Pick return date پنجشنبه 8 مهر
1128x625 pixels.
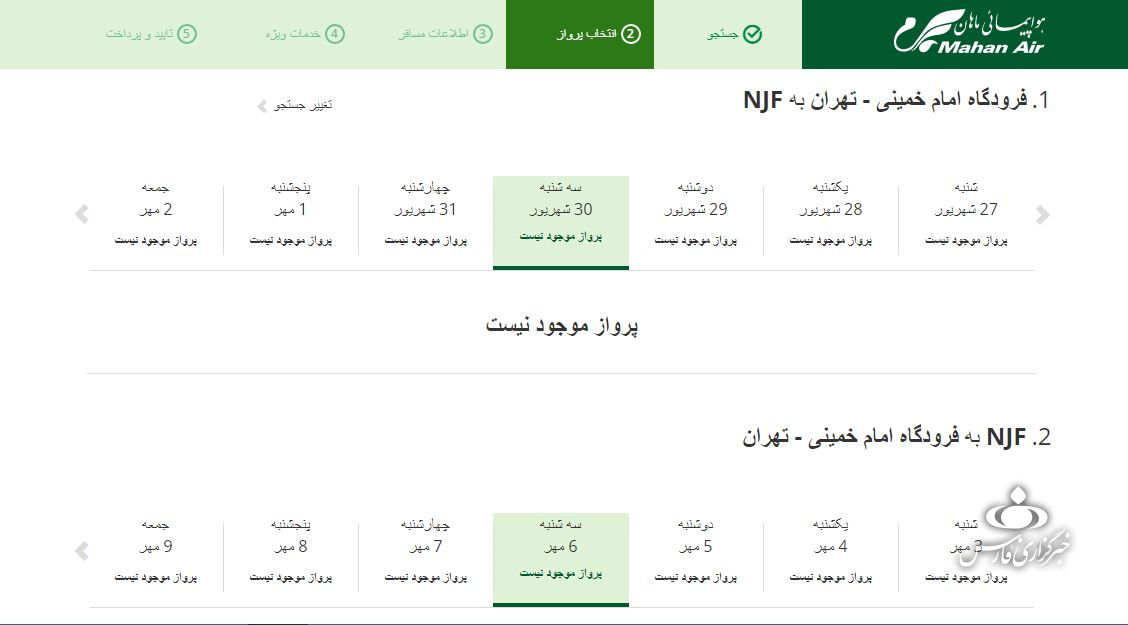click(x=290, y=550)
